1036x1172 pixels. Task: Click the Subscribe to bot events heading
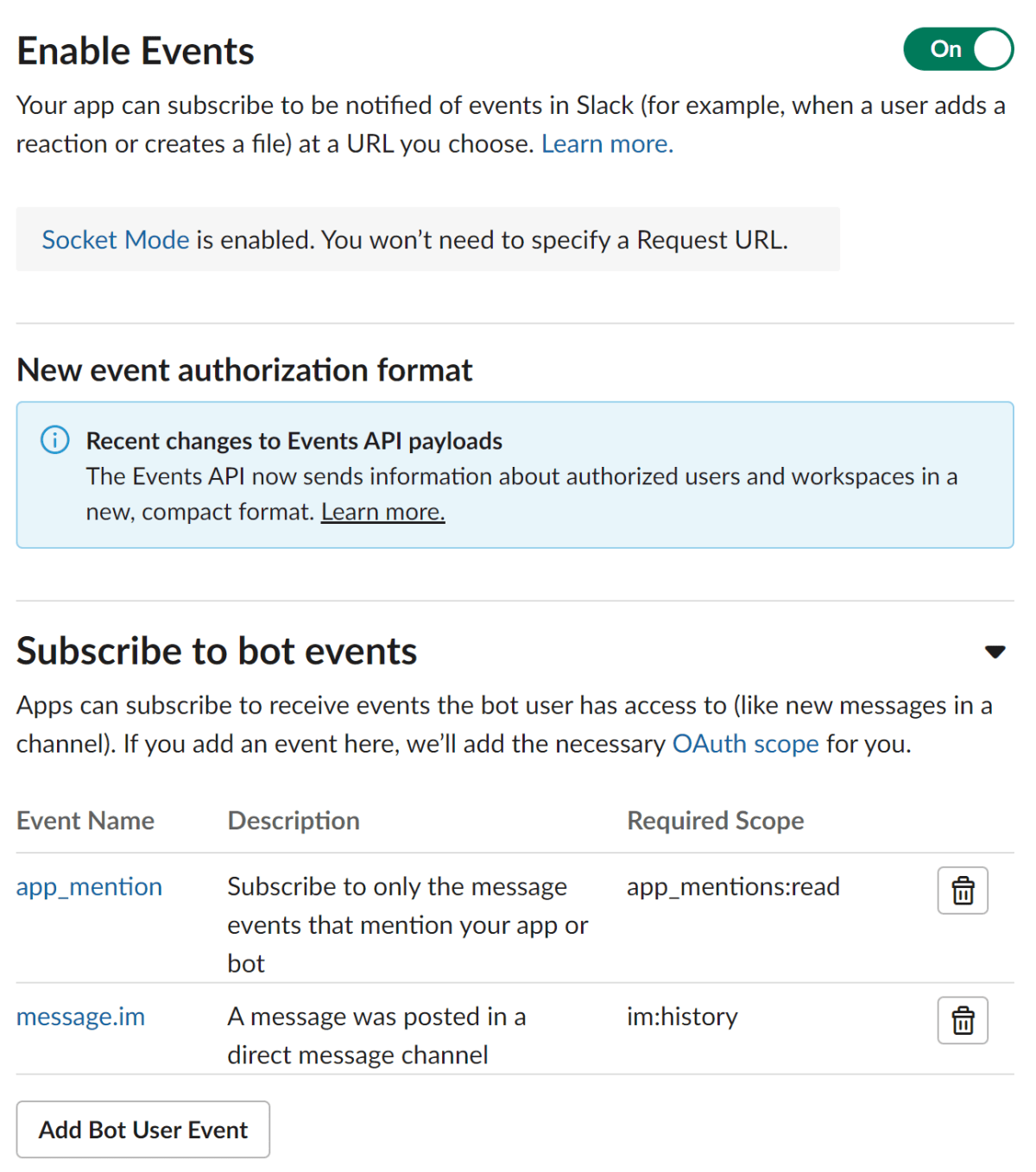click(217, 652)
